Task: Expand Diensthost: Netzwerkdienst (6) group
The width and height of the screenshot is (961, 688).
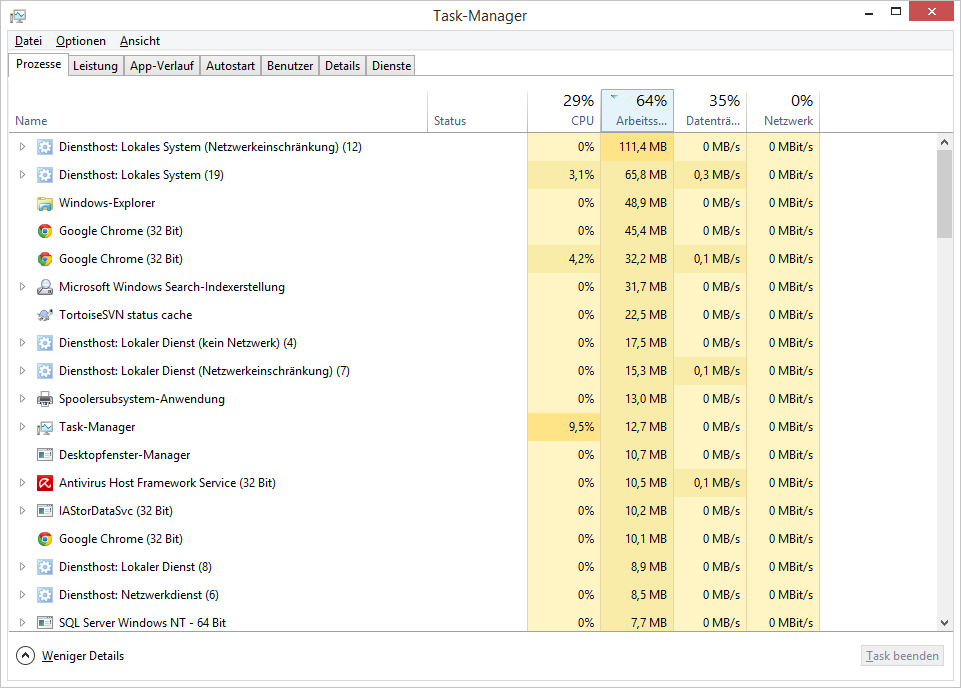Action: click(22, 595)
